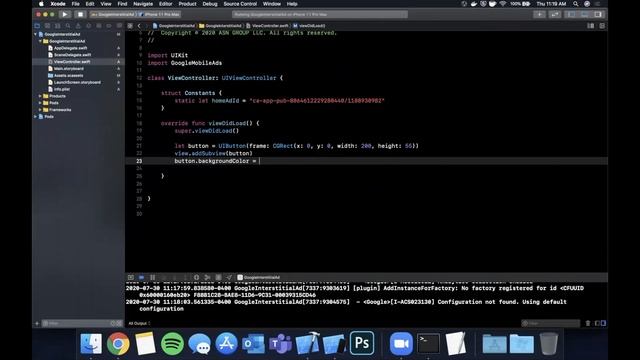
Task: Select SceneDelegate.swift in navigator
Action: [72, 55]
